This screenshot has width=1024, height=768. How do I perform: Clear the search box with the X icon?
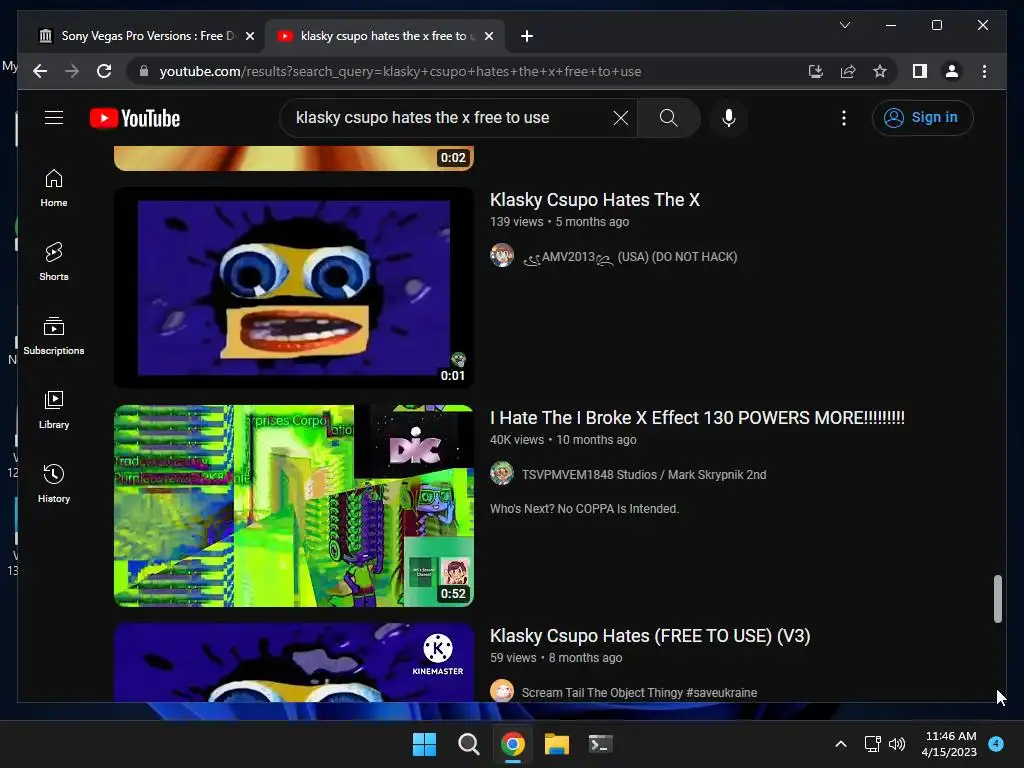point(621,118)
